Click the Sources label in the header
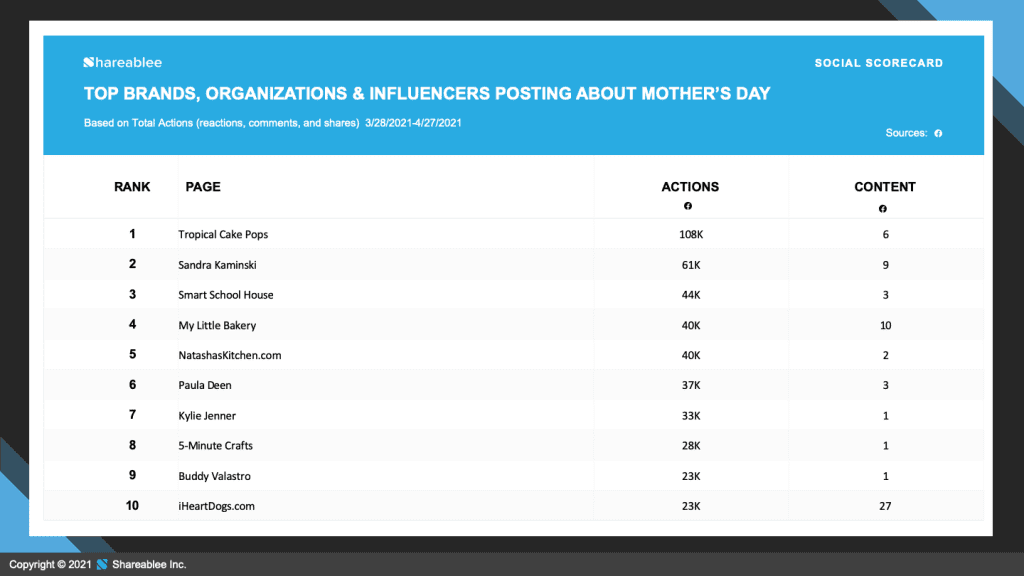This screenshot has height=576, width=1024. tap(906, 133)
